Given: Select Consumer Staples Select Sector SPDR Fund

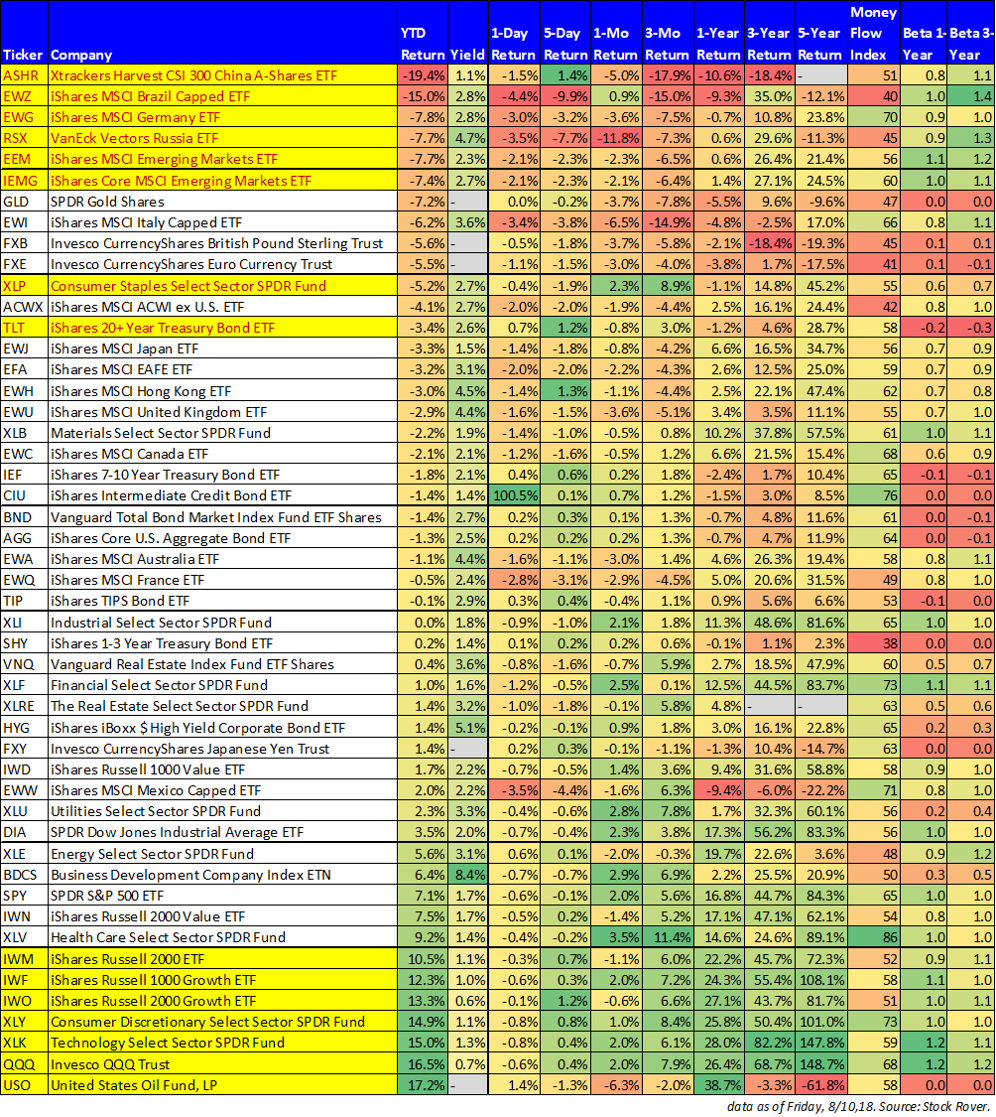Looking at the screenshot, I should point(188,286).
